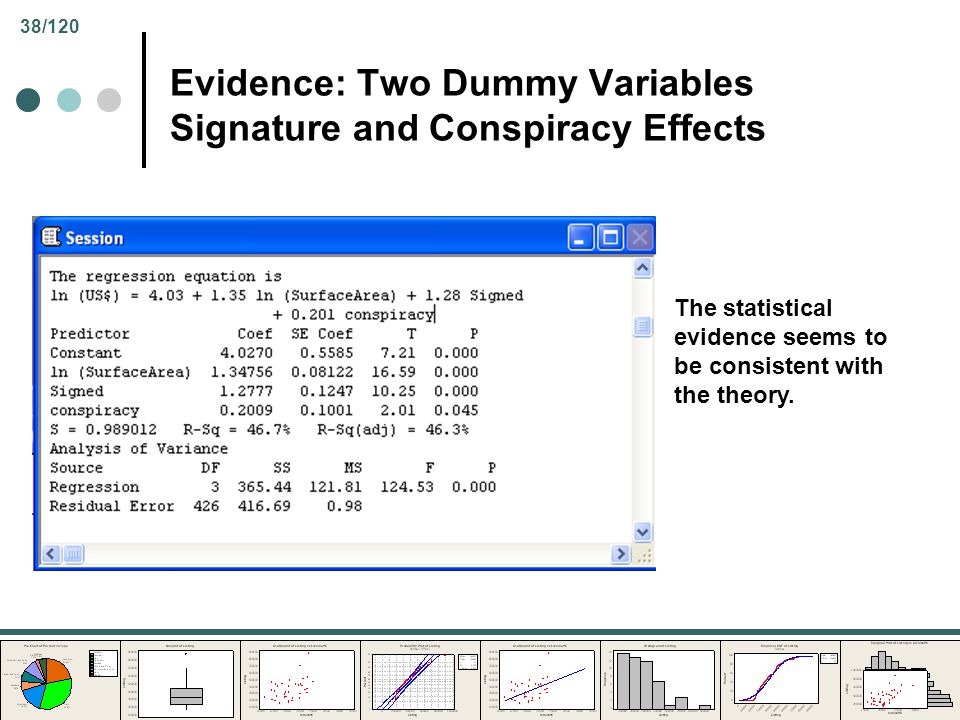Click the text 'The regression equation is'
This screenshot has height=720, width=960.
[165, 276]
